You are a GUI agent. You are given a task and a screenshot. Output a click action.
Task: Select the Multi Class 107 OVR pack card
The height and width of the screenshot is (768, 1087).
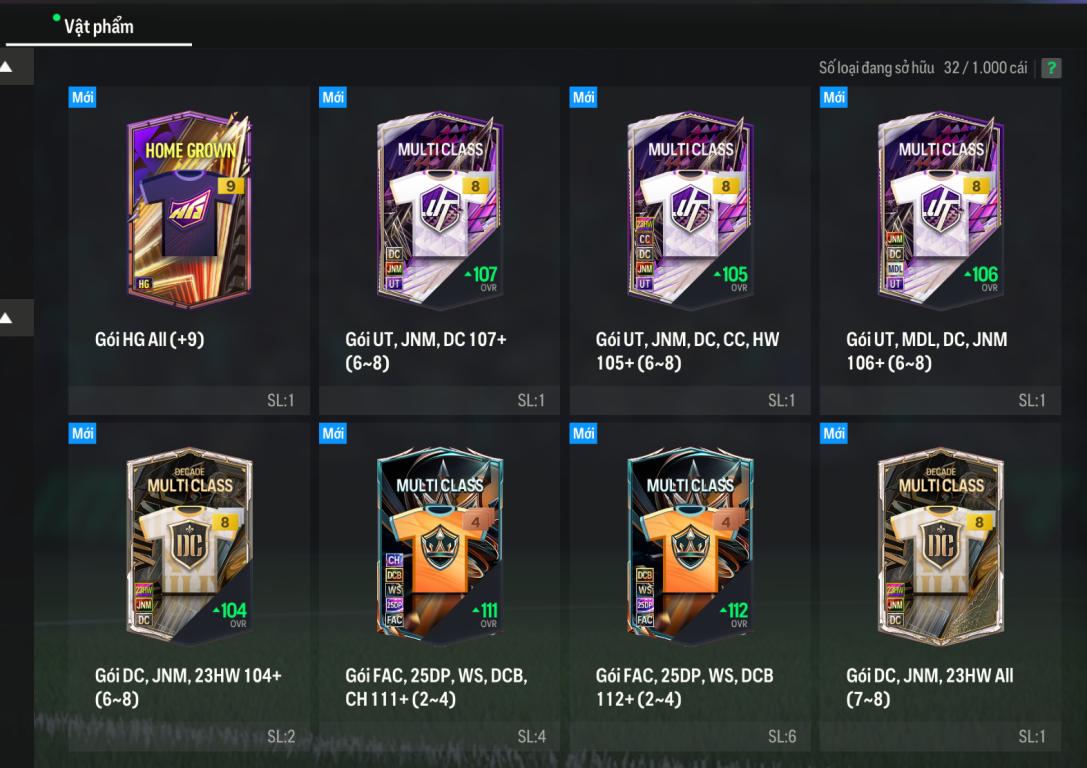[440, 210]
